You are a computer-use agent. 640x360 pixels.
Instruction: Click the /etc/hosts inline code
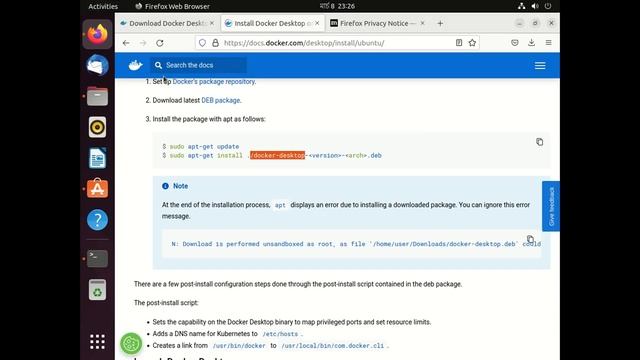pyautogui.click(x=280, y=334)
